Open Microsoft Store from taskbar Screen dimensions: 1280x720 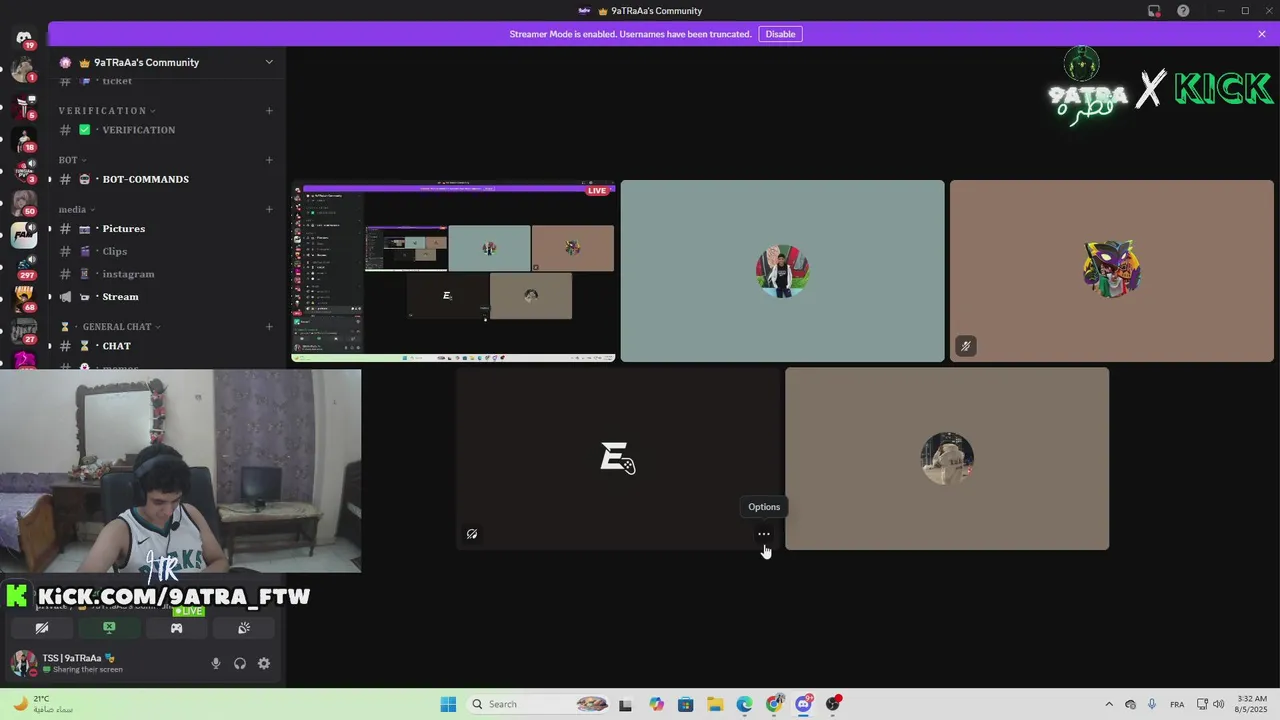click(x=685, y=704)
